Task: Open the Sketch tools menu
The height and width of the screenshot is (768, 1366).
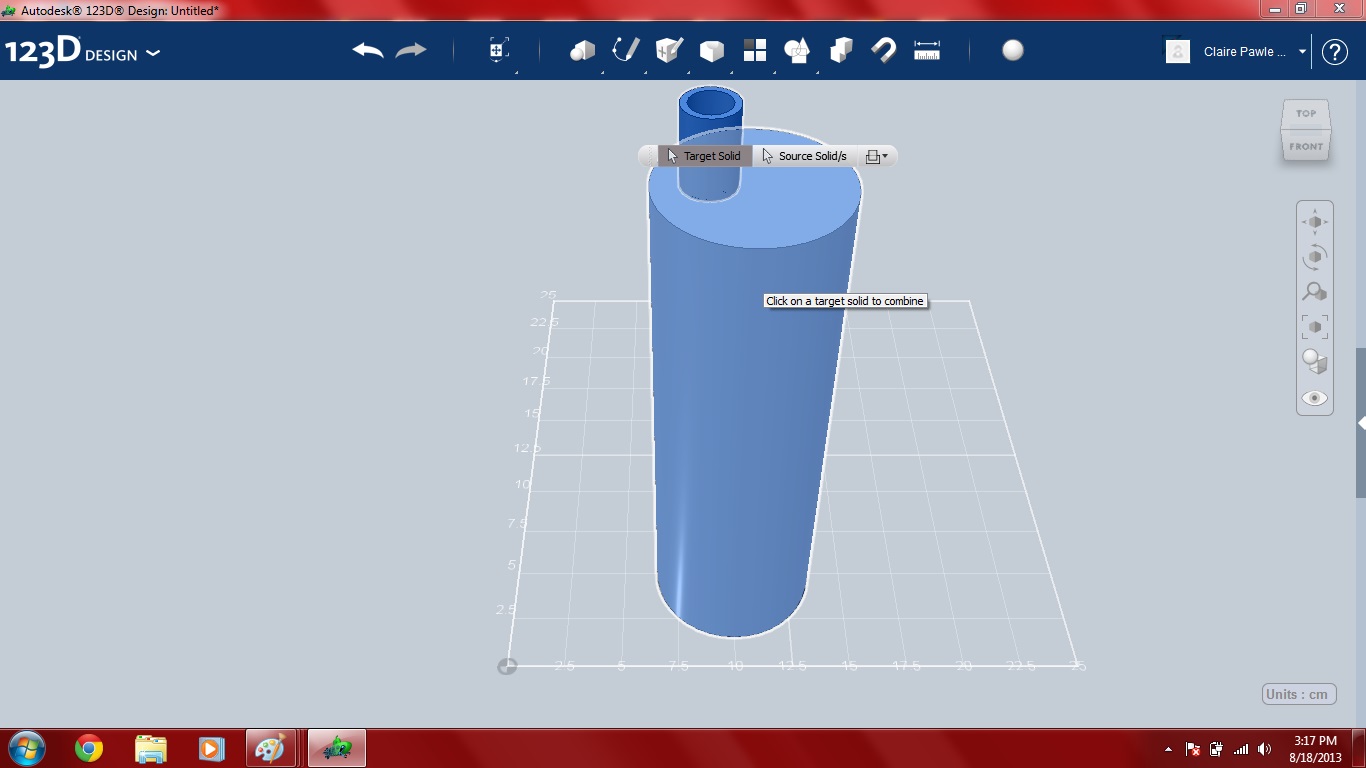Action: click(626, 50)
